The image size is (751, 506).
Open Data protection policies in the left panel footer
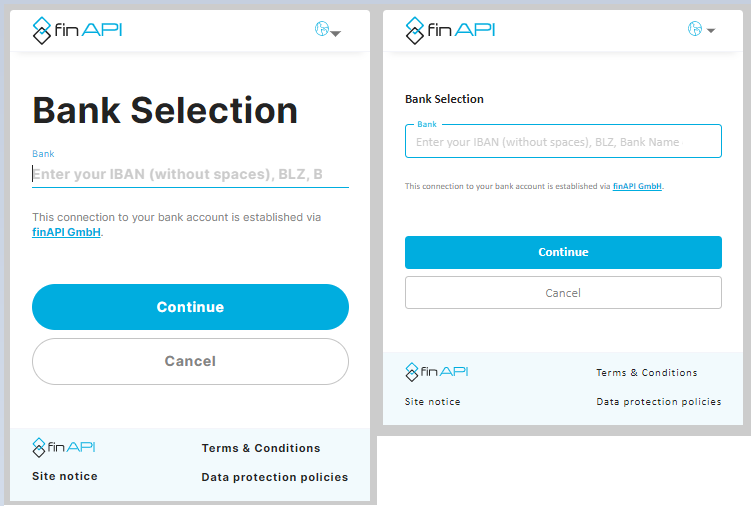coord(275,477)
